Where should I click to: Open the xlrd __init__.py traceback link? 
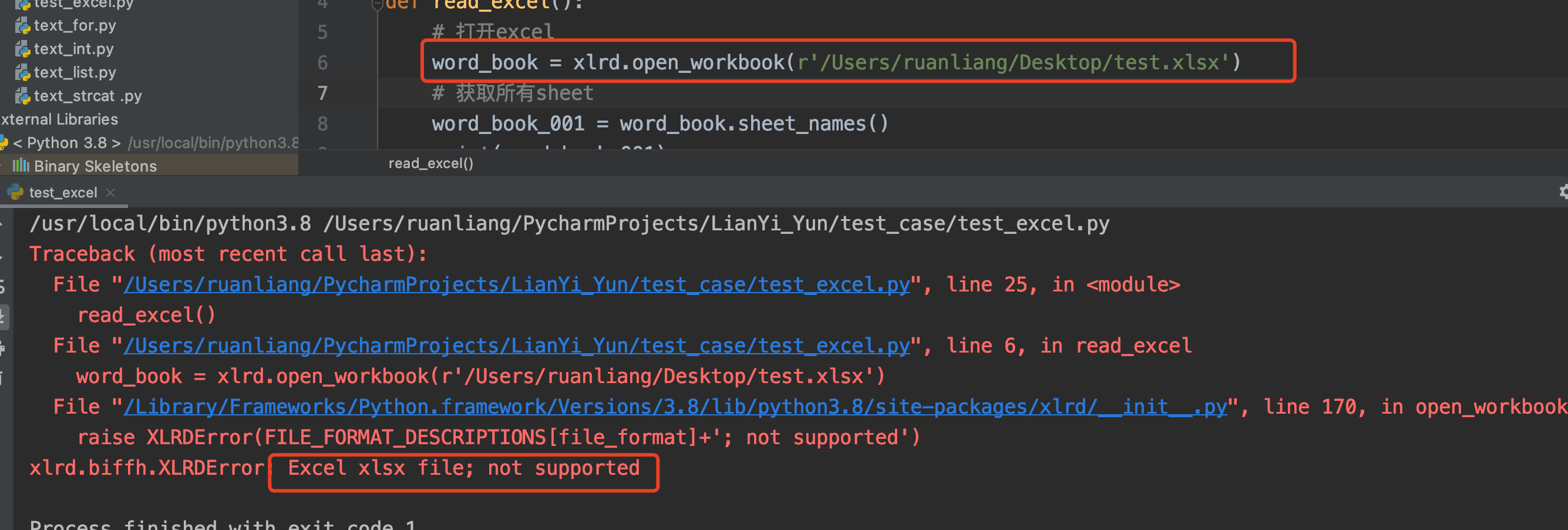pyautogui.click(x=674, y=407)
